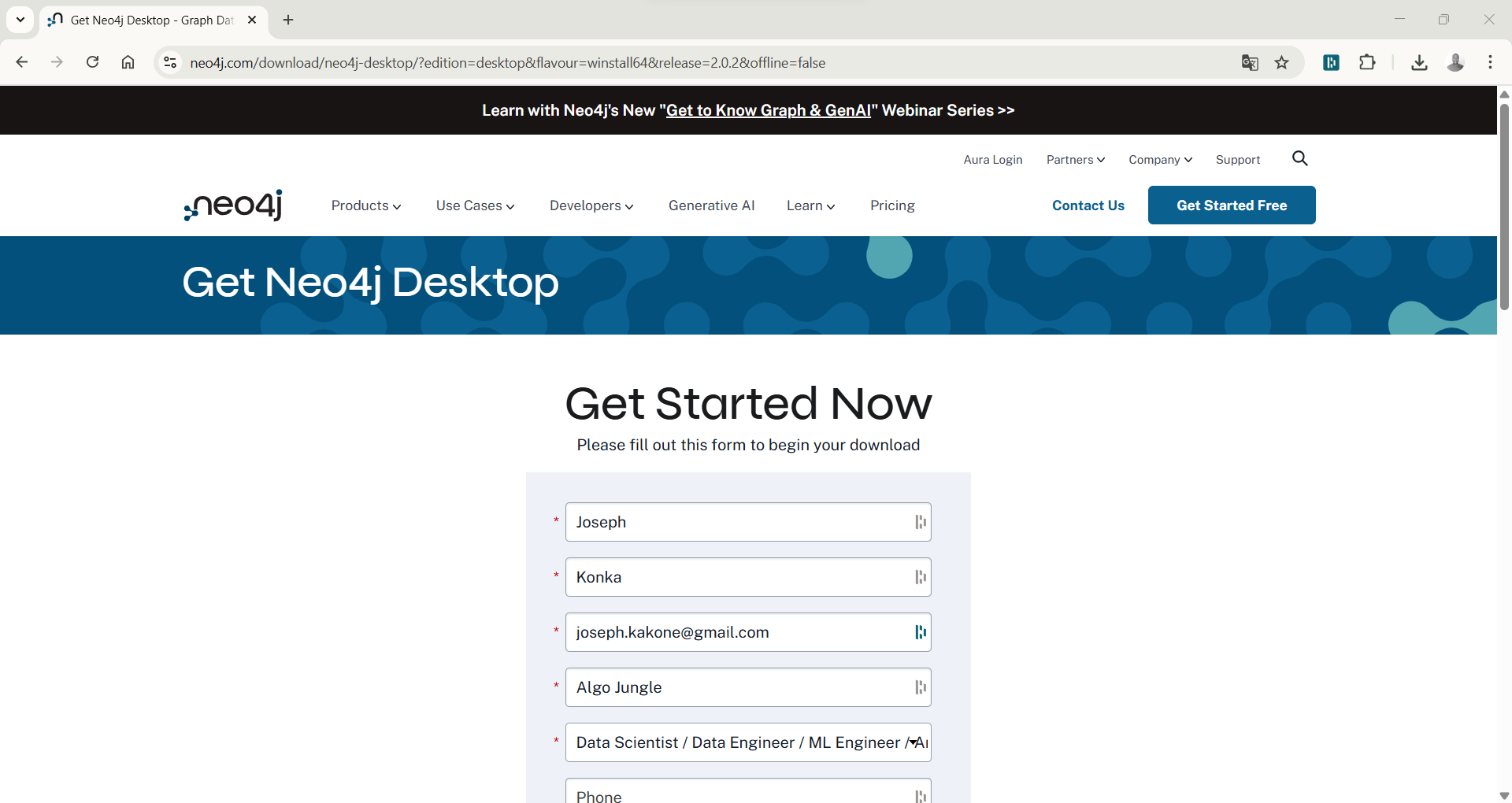
Task: Reload the current page
Action: point(92,62)
